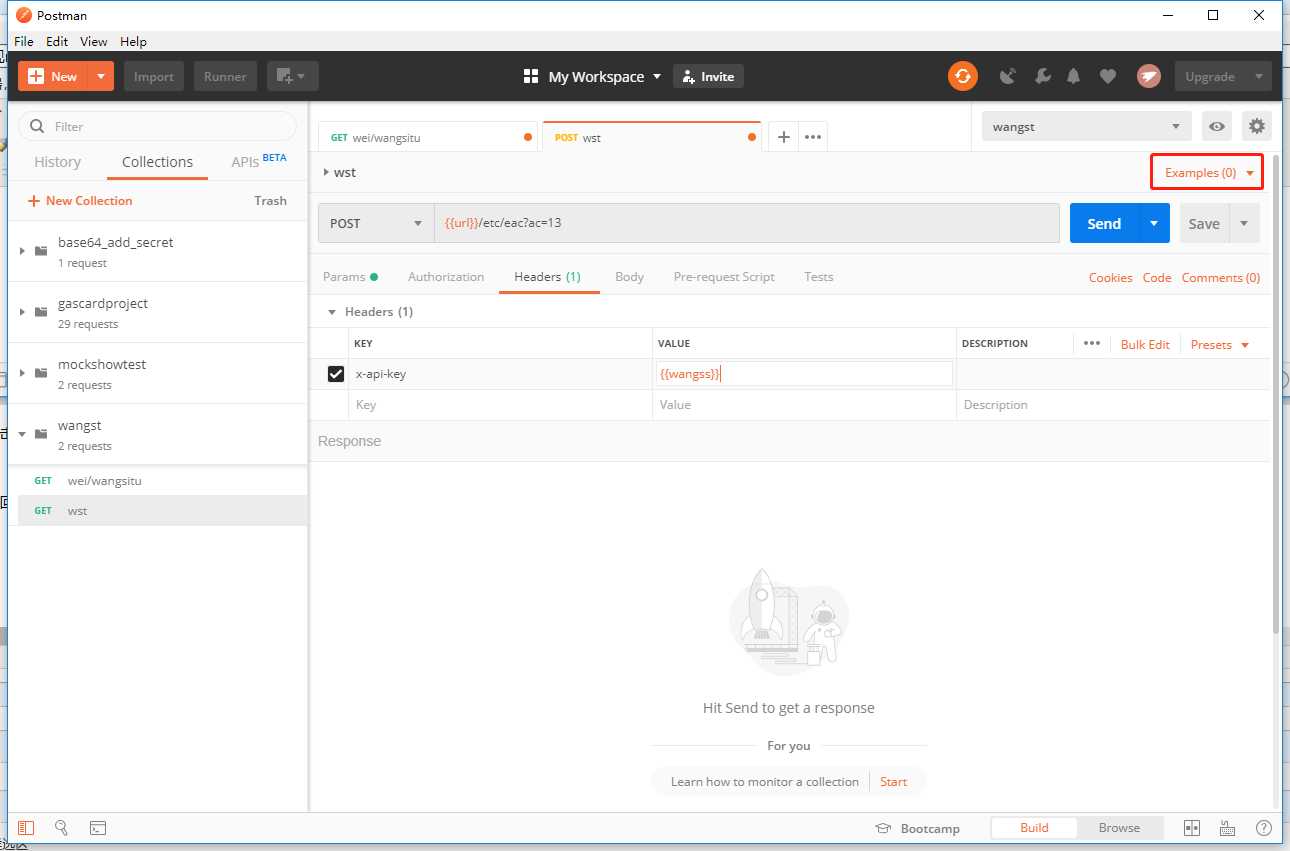Click the new window icon button

coord(292,76)
